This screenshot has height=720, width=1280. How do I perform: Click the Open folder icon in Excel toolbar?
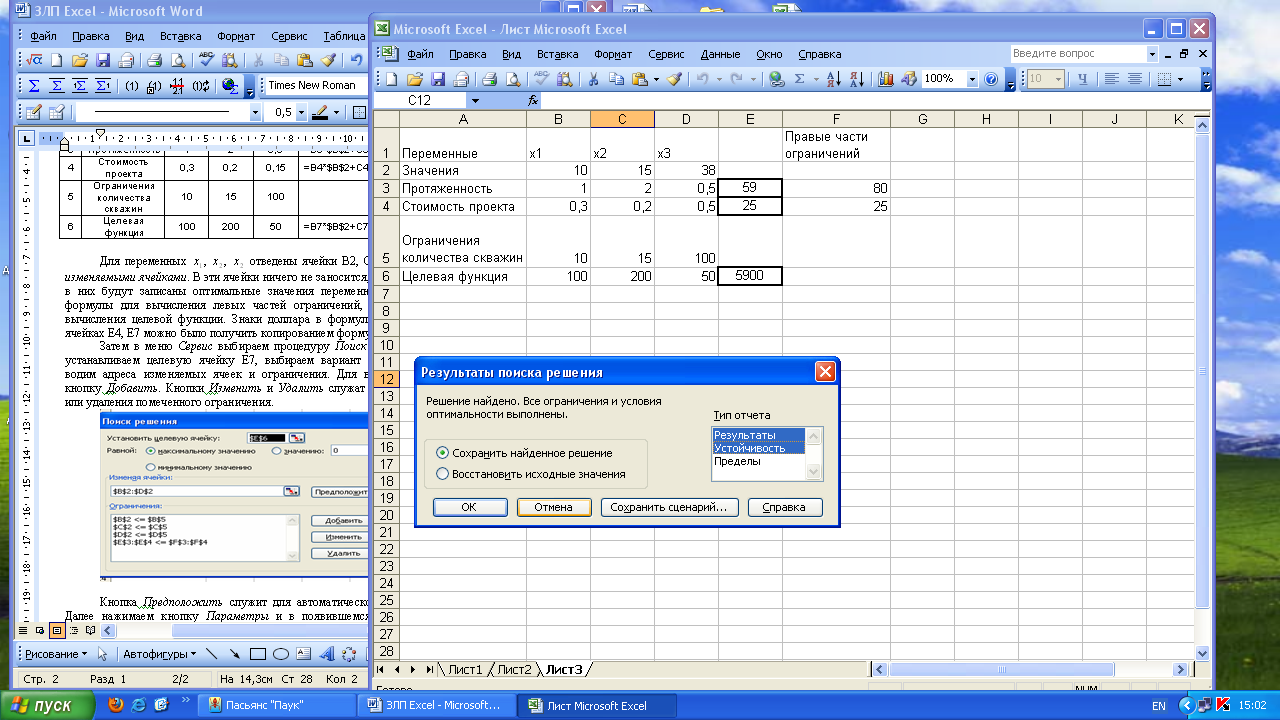pos(414,79)
